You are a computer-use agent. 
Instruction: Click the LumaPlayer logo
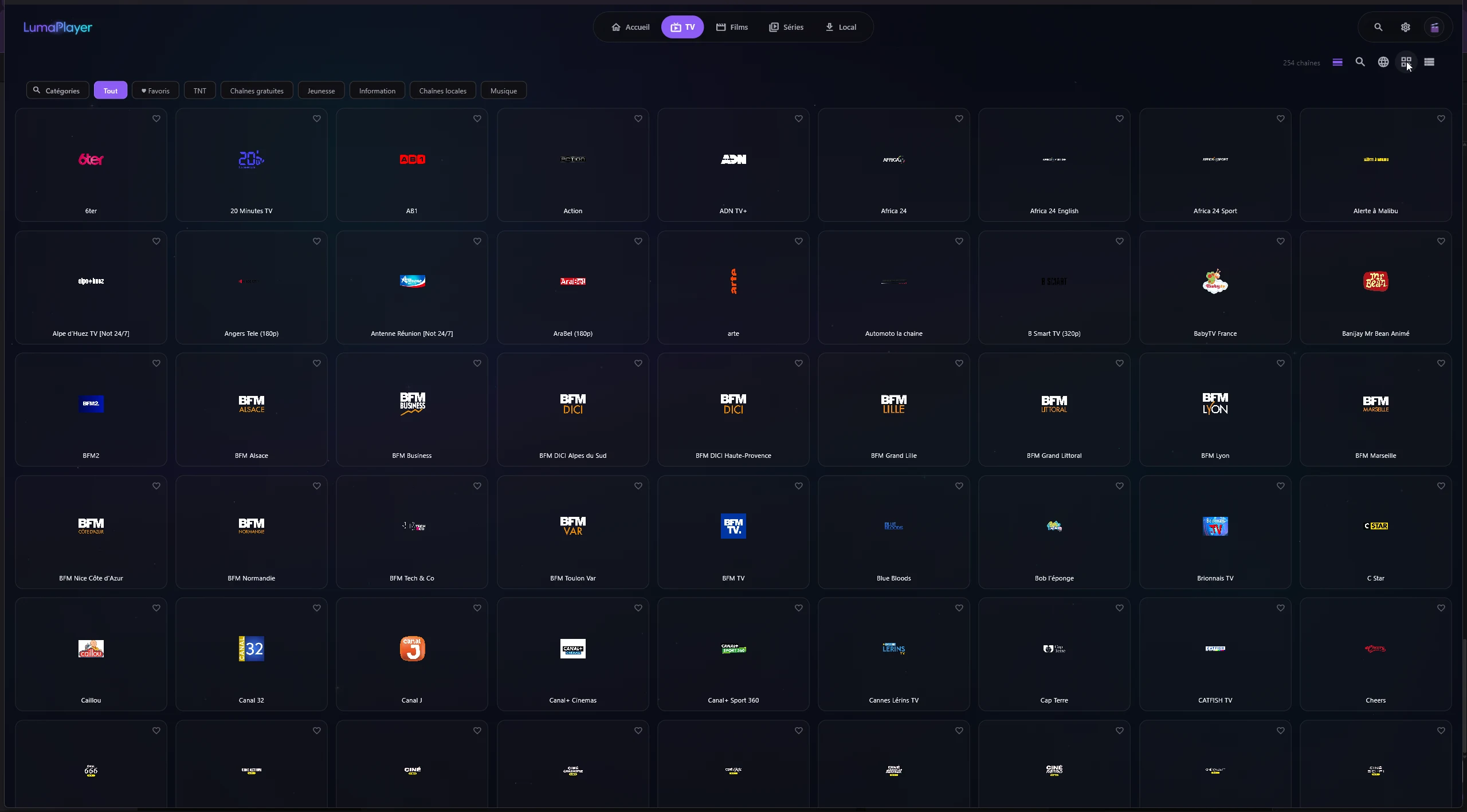(57, 27)
